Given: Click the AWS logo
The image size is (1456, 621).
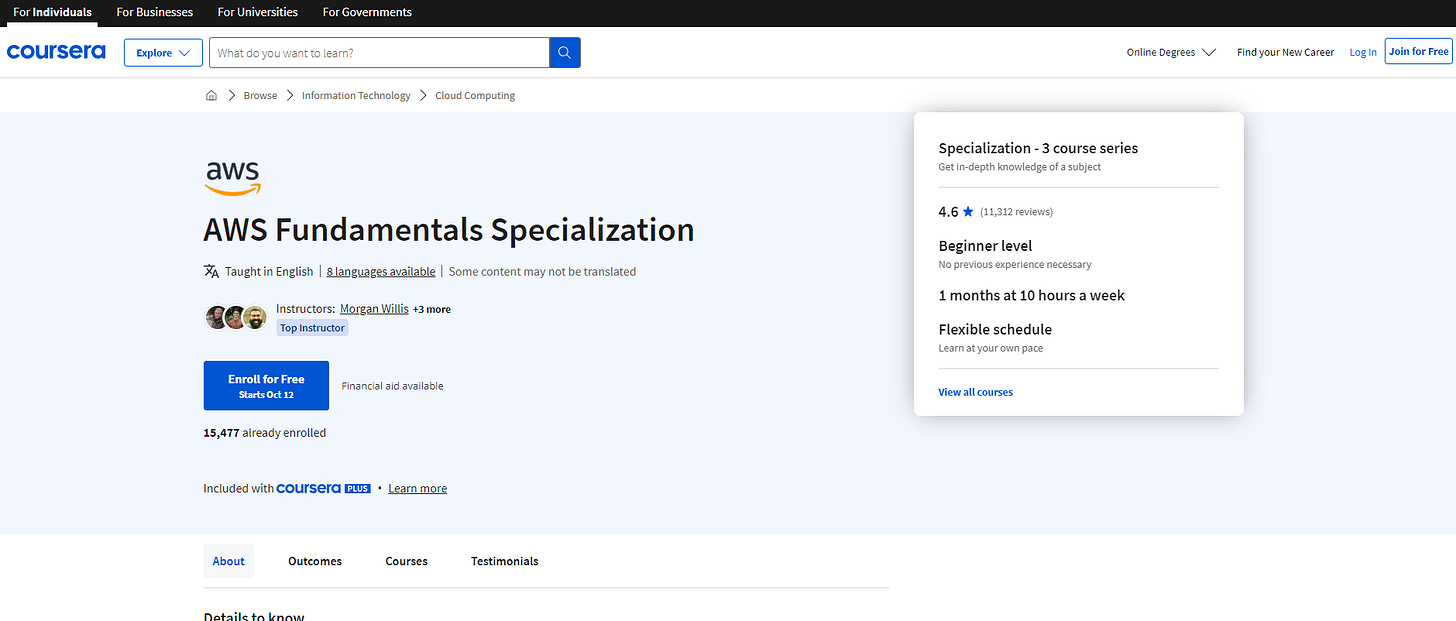Looking at the screenshot, I should click(233, 178).
